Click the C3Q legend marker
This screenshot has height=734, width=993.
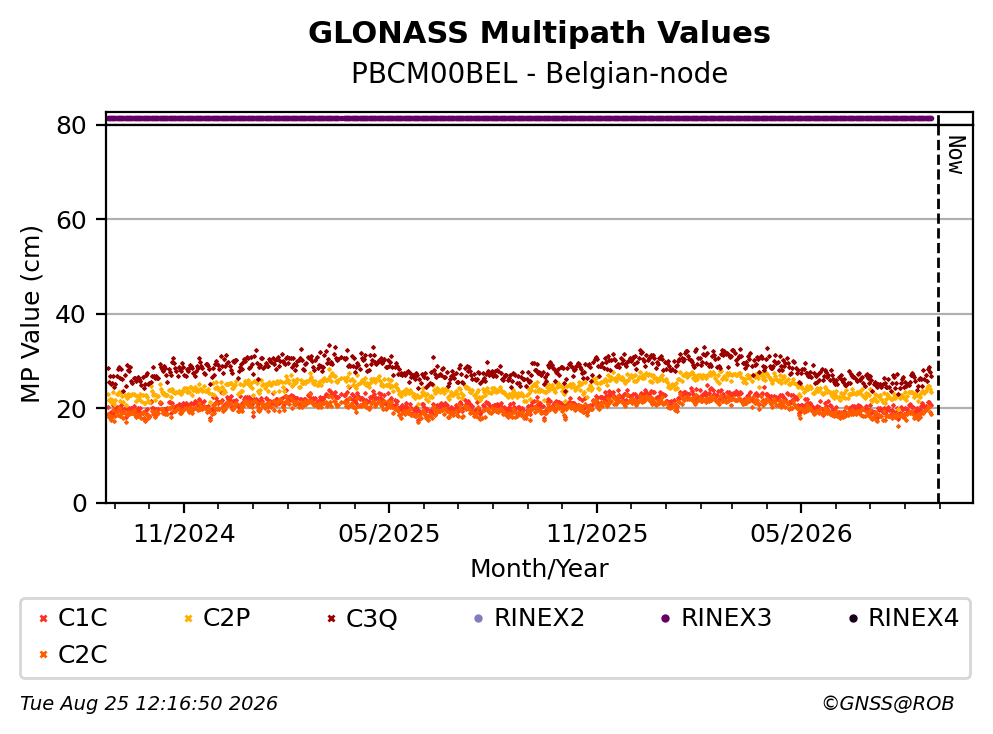pos(331,619)
